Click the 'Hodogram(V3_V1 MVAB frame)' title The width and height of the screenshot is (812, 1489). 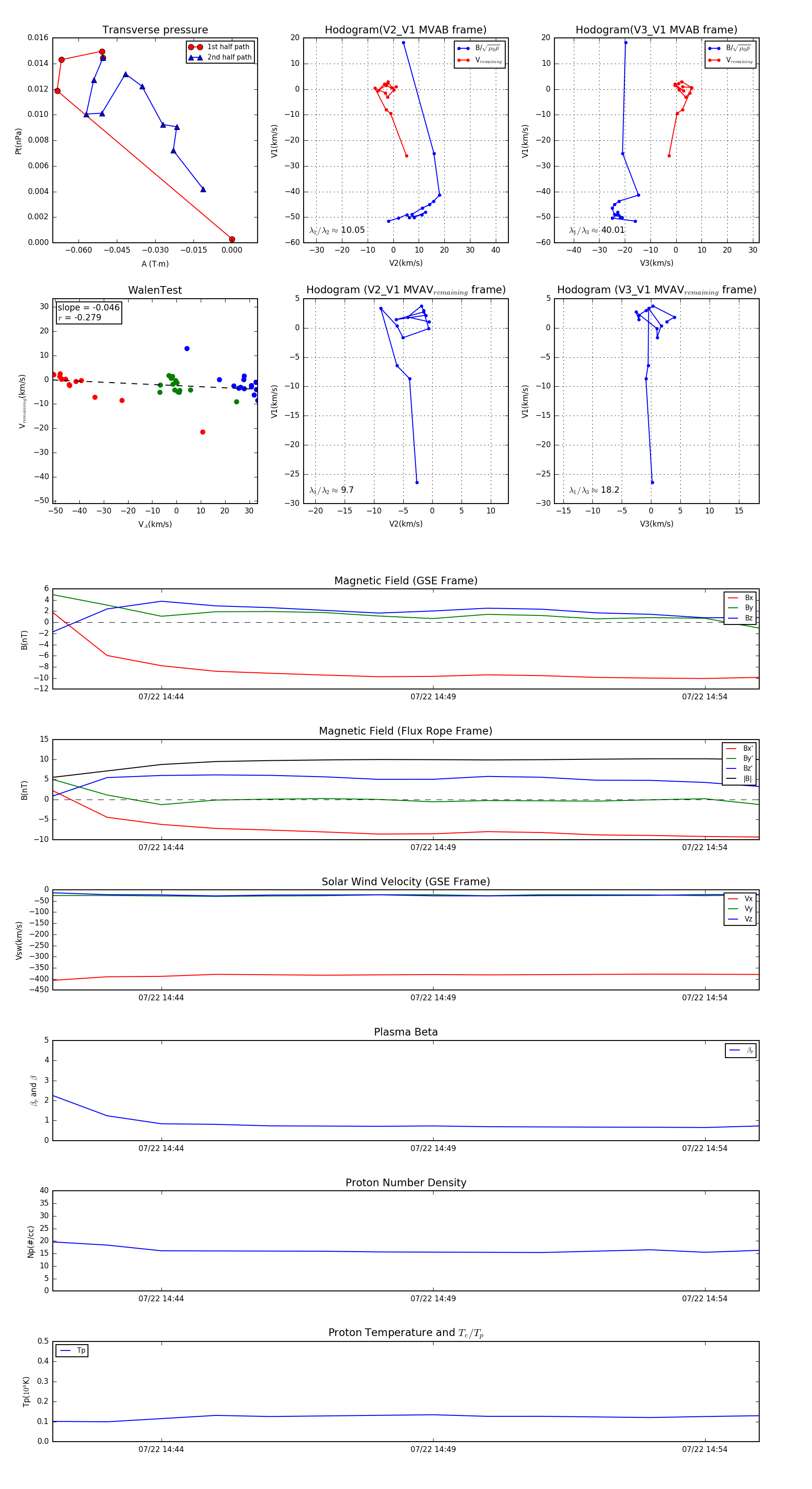pos(656,29)
